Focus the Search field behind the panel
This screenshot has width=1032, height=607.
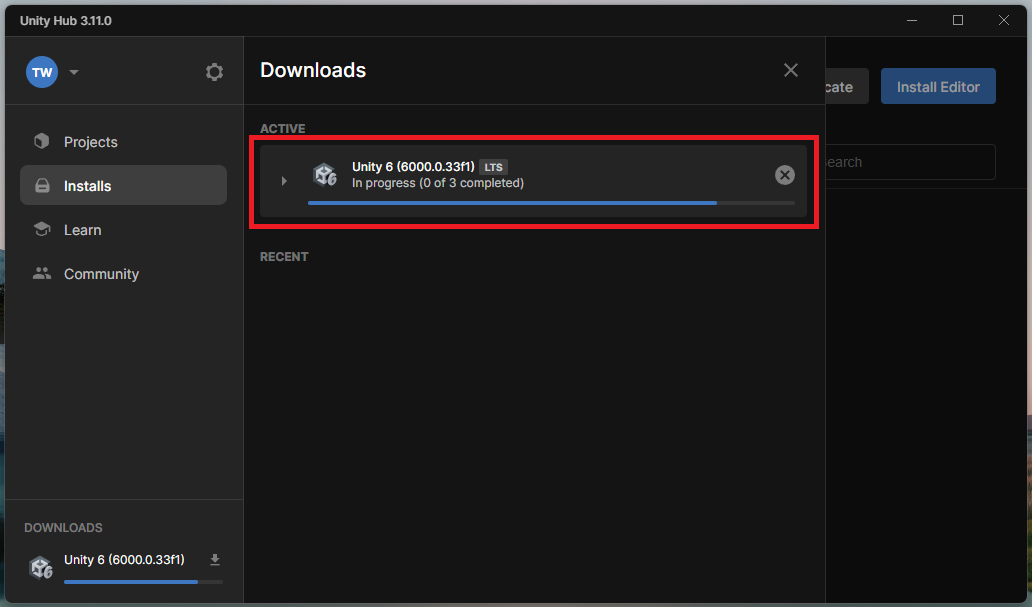click(905, 162)
